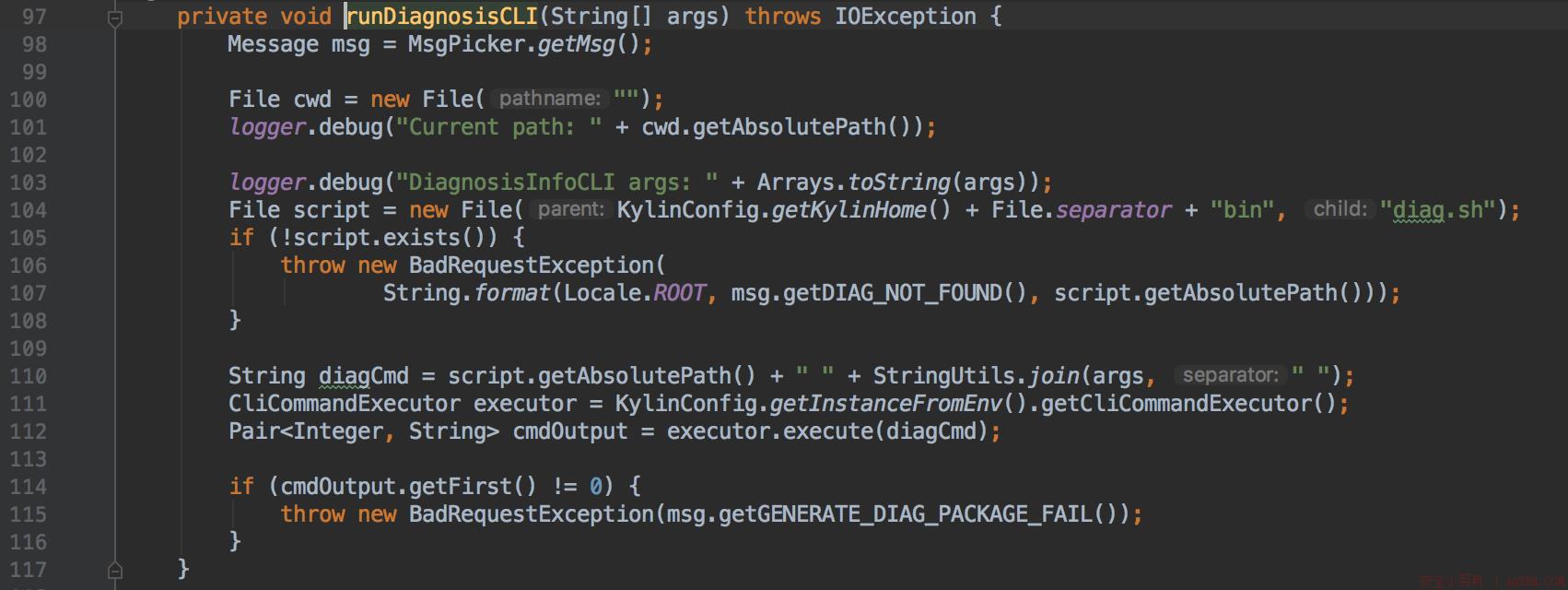Click line number 110 in the gutter
Viewport: 1568px width, 590px height.
tap(28, 376)
